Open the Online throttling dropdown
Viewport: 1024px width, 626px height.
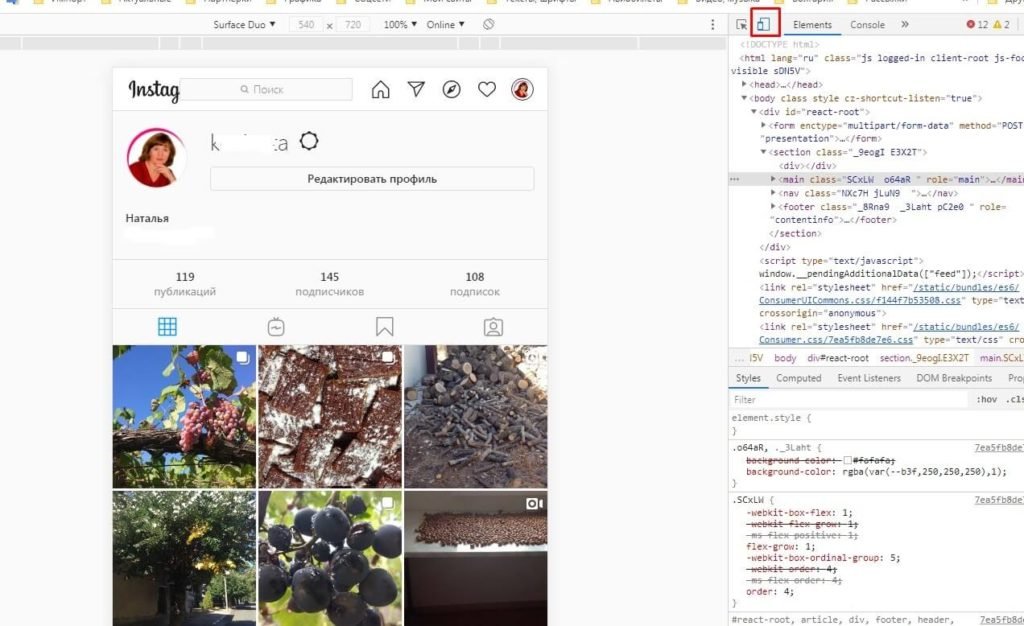tap(445, 24)
